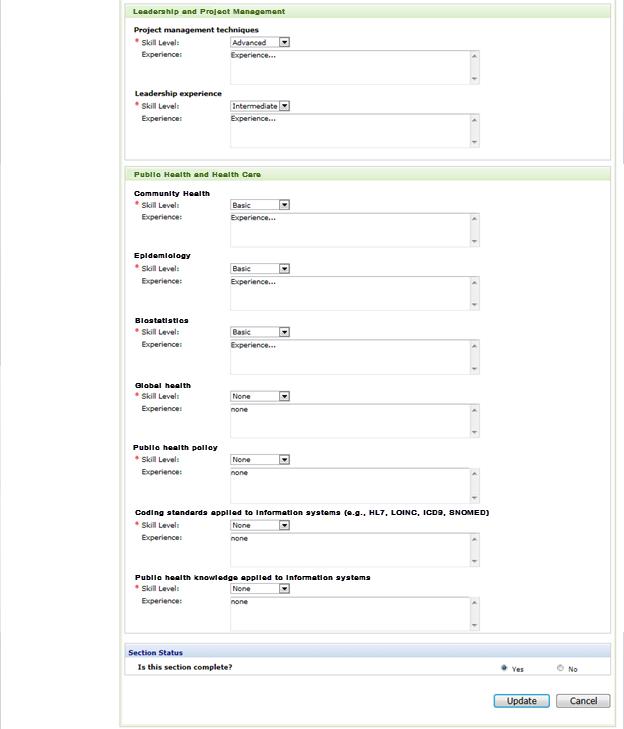Screen dimensions: 624x729
Task: Click into Community Health experience field
Action: coord(349,229)
